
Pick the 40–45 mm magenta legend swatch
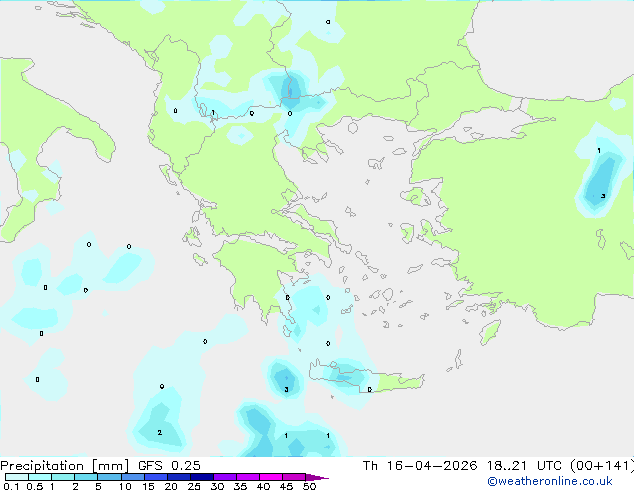click(x=271, y=477)
